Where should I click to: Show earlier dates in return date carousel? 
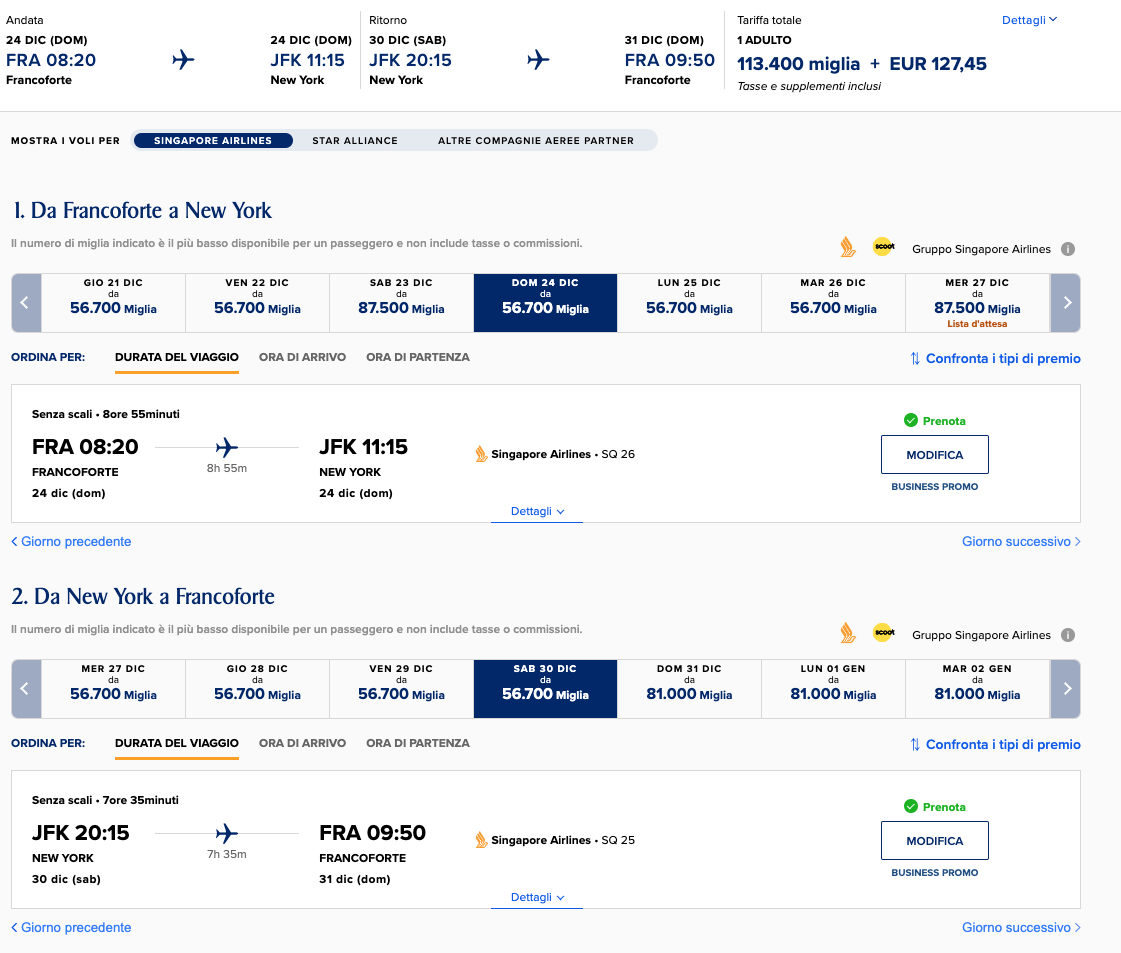(26, 688)
